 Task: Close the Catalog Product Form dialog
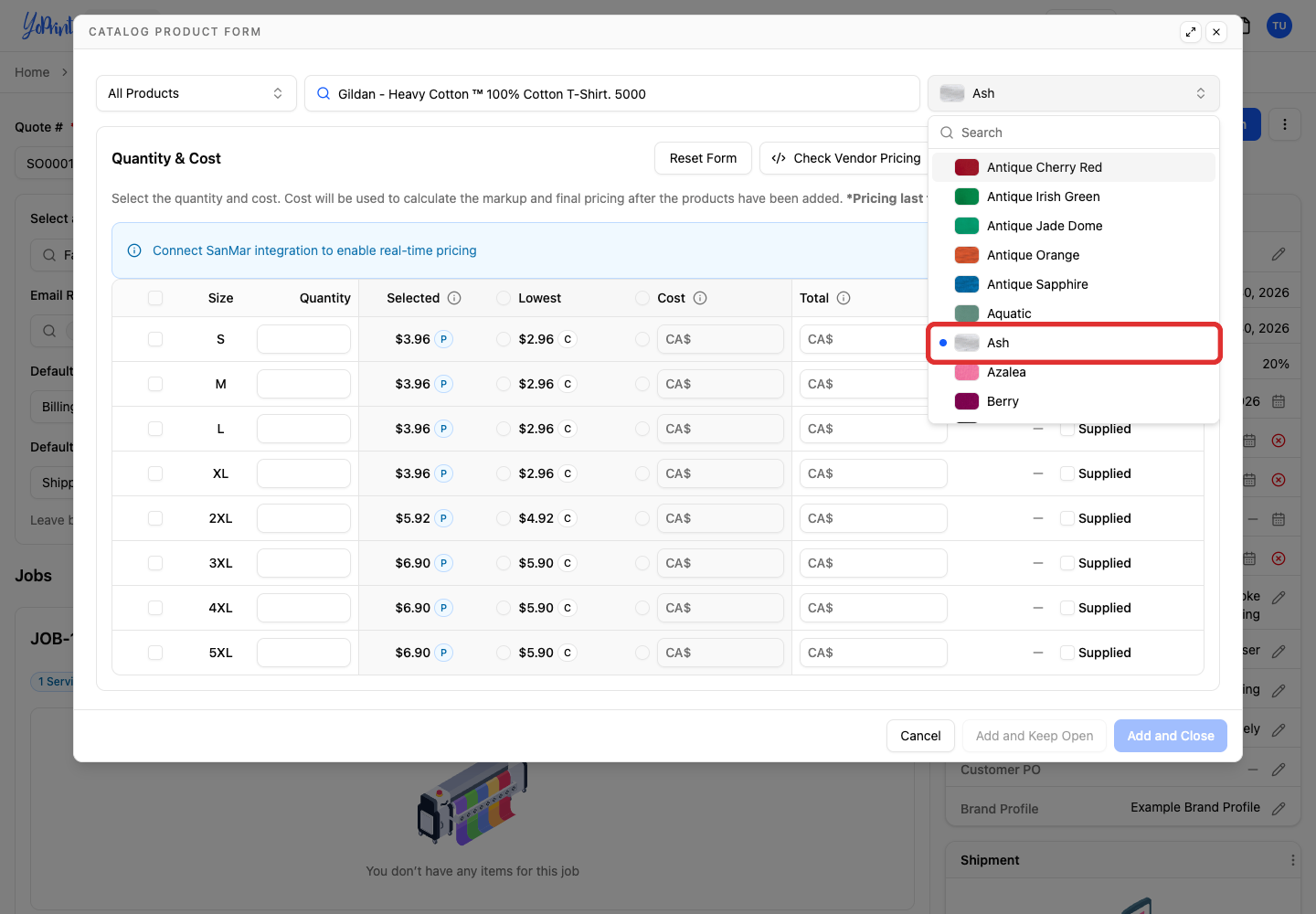[x=1216, y=32]
